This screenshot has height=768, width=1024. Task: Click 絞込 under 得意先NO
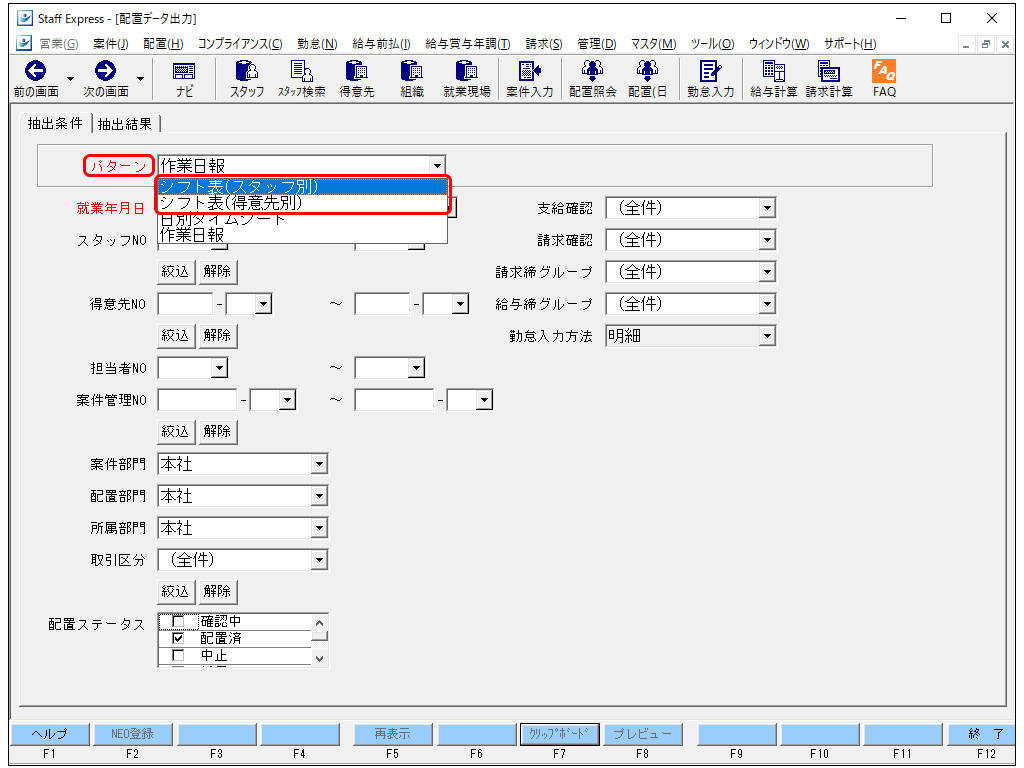tap(176, 335)
